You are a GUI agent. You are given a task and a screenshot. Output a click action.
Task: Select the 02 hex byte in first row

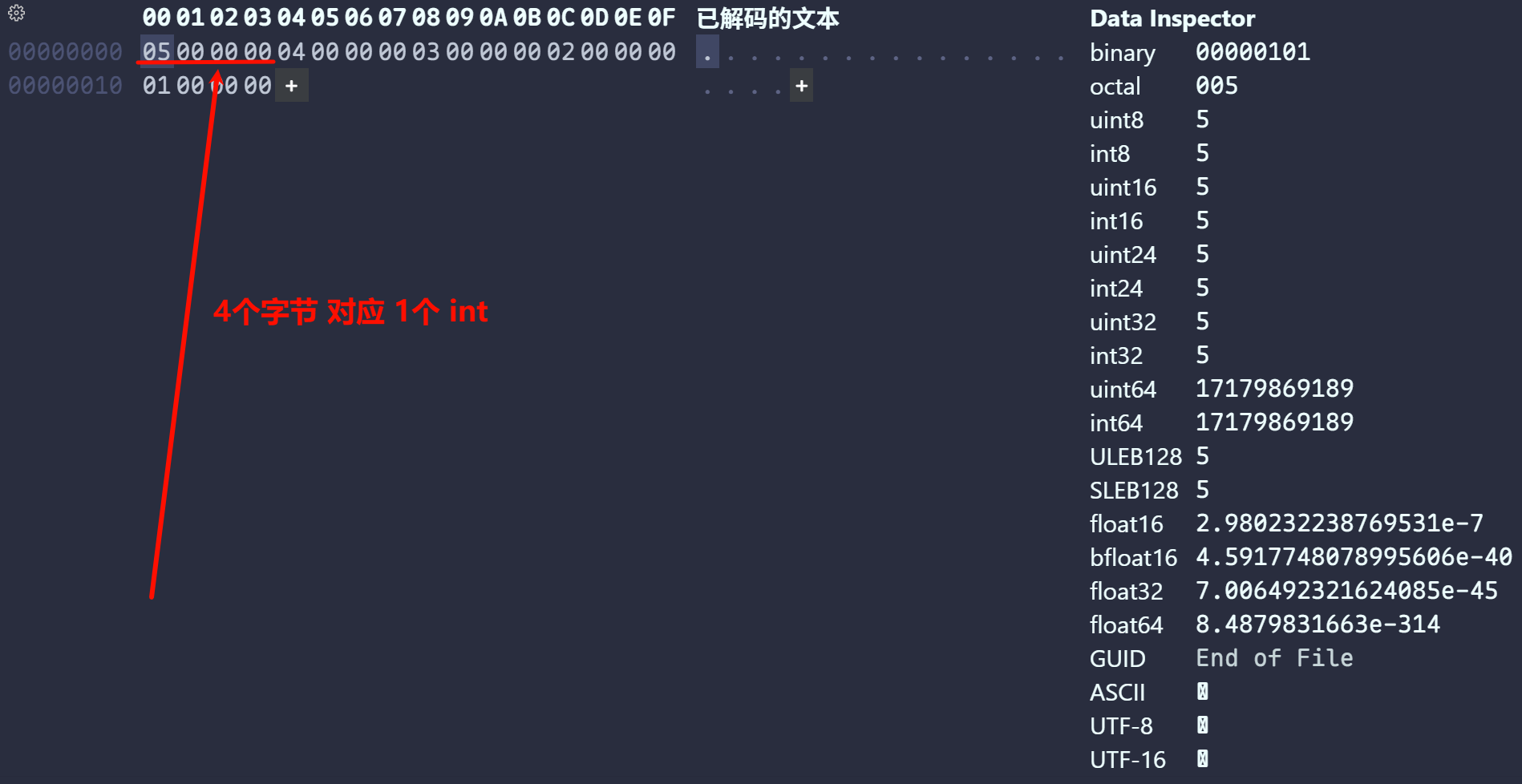[x=561, y=52]
